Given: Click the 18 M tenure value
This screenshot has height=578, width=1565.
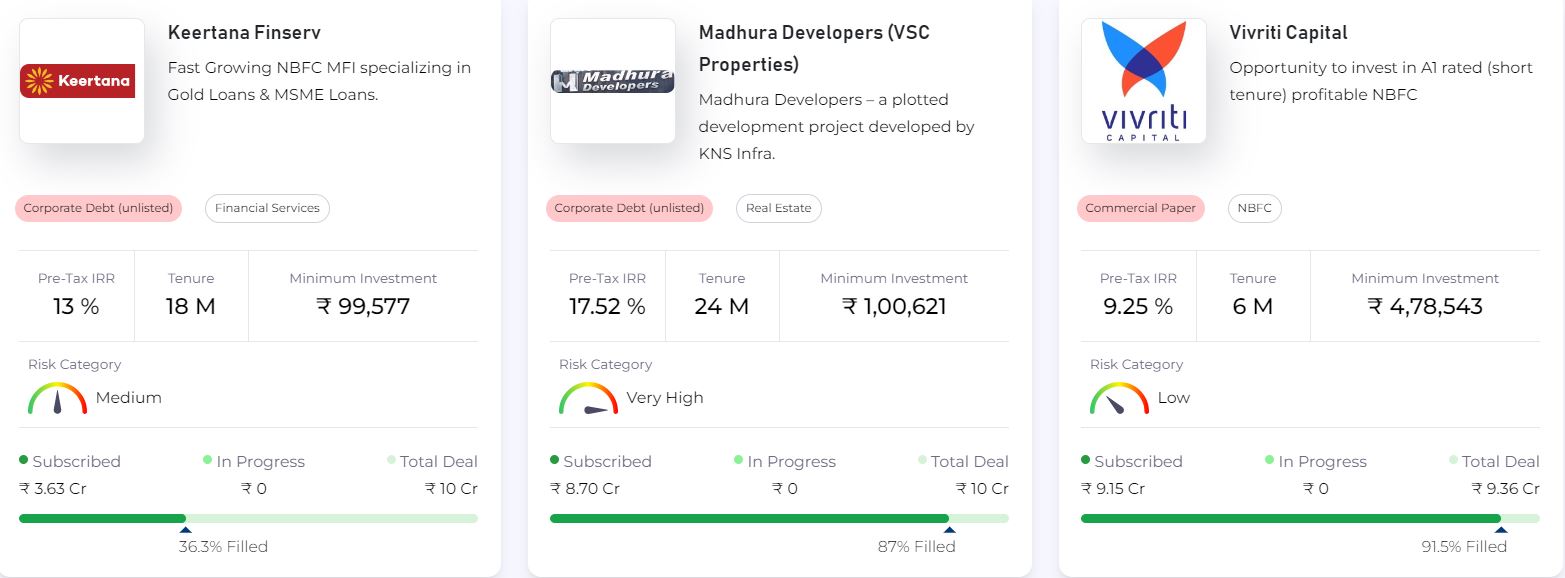Looking at the screenshot, I should [191, 306].
